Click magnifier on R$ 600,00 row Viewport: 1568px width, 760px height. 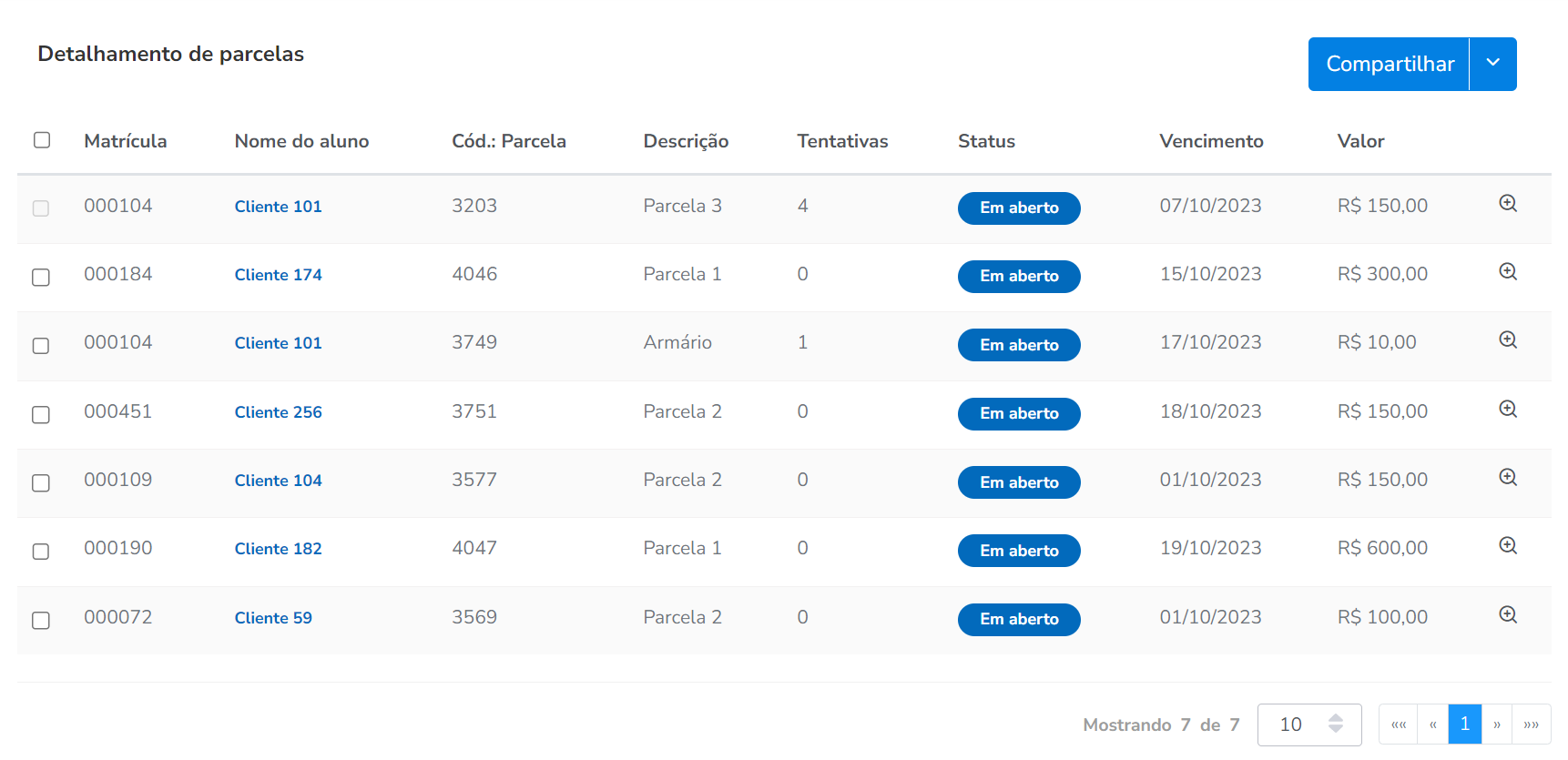coord(1508,546)
